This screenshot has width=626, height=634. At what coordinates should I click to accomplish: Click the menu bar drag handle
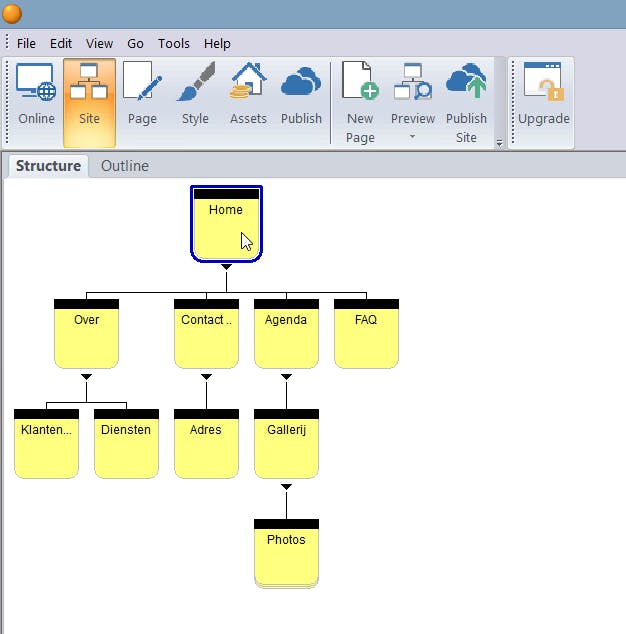[x=7, y=42]
